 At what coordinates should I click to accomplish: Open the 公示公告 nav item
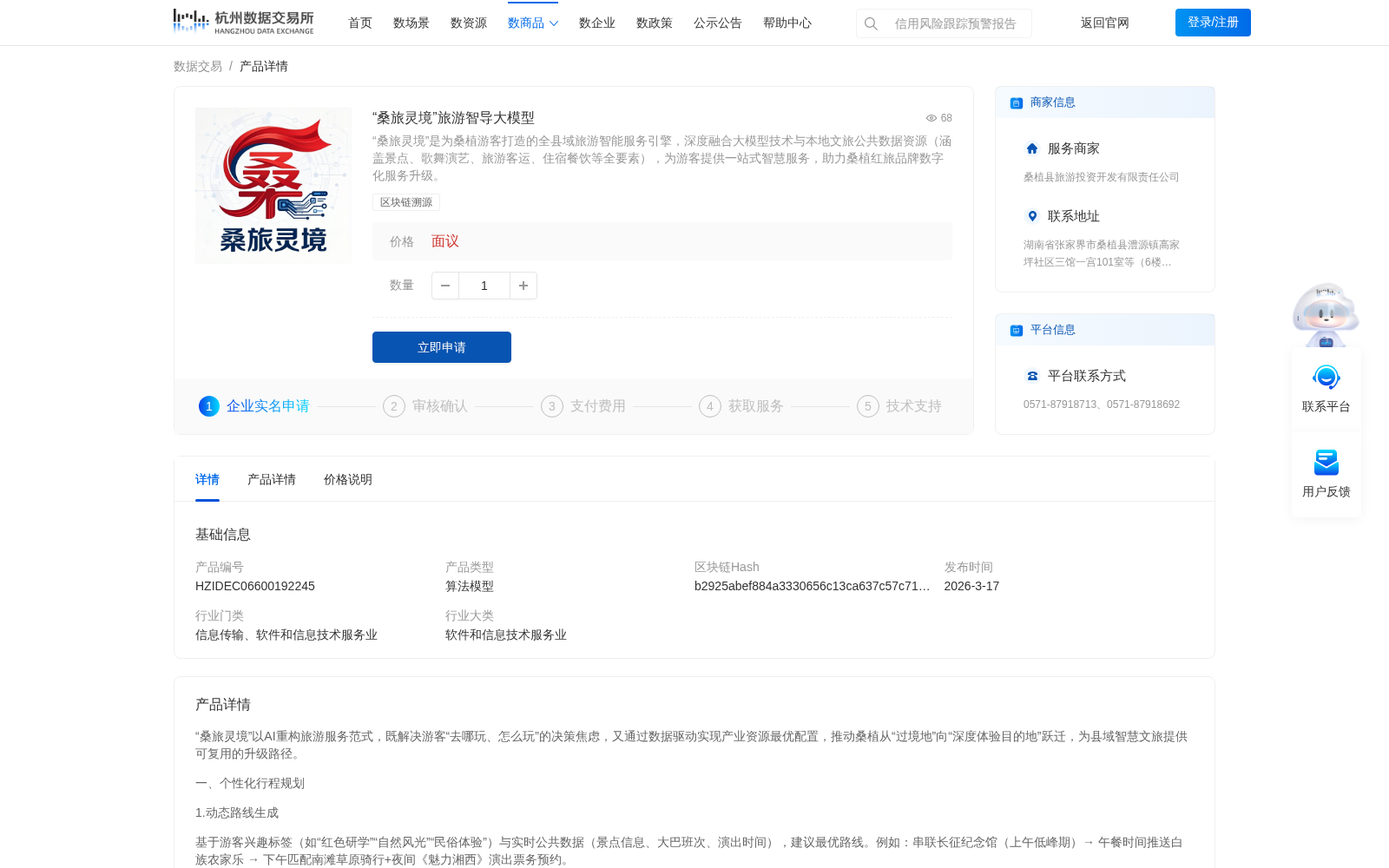tap(718, 23)
